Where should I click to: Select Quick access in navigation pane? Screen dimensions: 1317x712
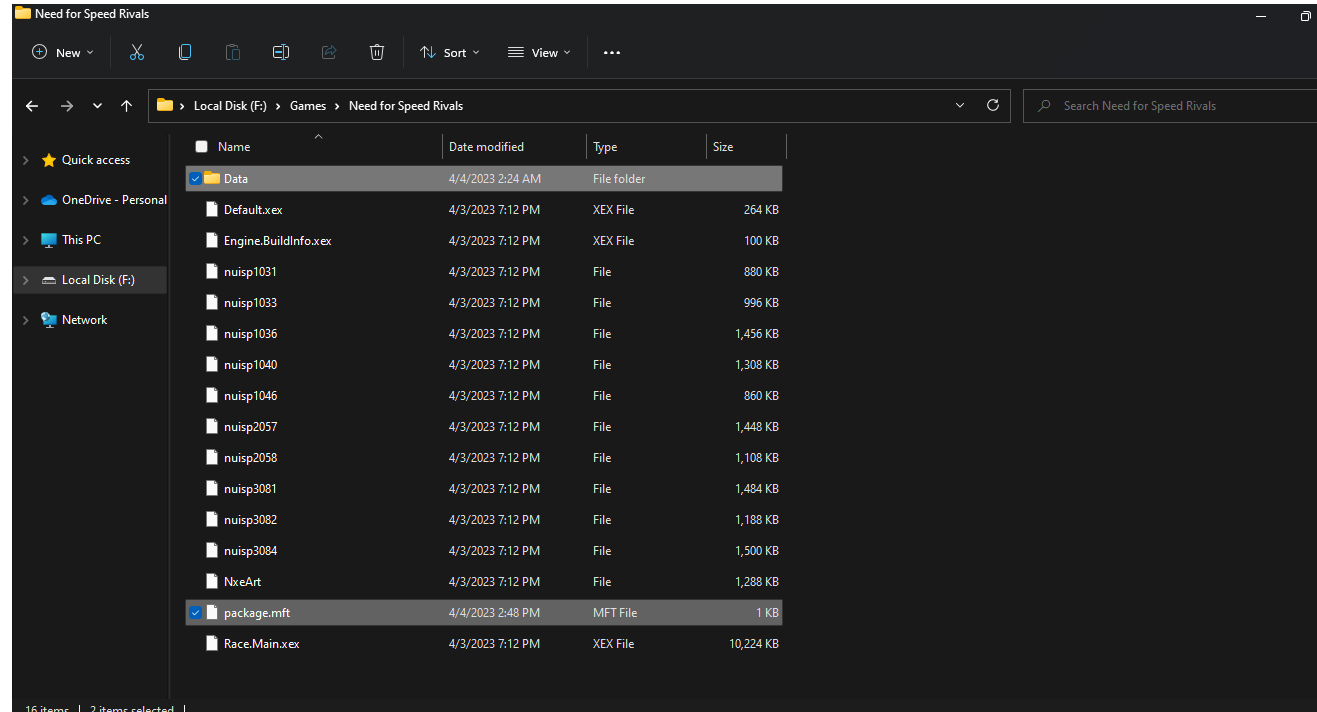(x=96, y=160)
